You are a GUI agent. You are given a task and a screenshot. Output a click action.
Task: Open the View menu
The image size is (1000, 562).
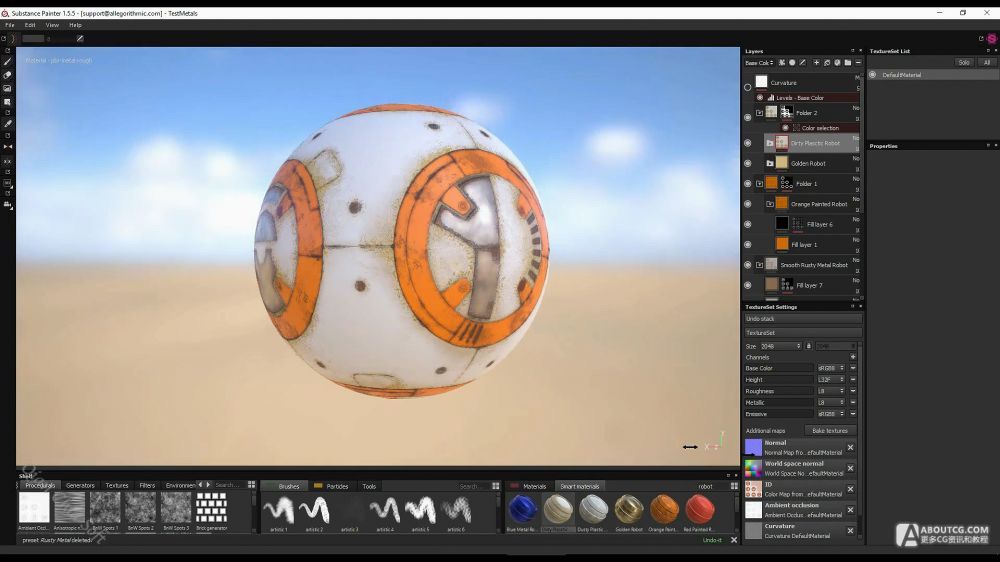[x=52, y=25]
